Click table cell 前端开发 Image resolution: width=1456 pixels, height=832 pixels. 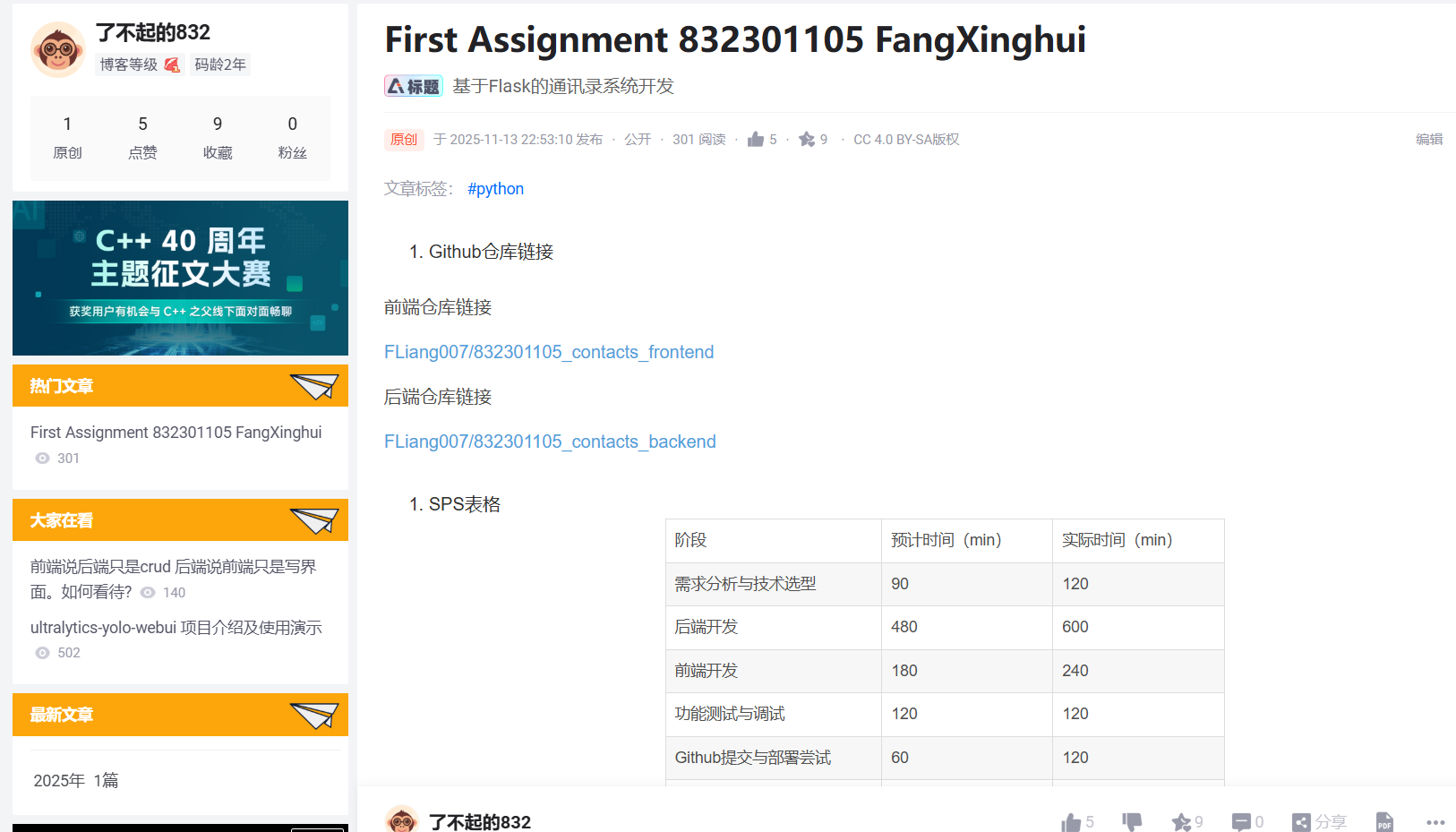point(774,671)
